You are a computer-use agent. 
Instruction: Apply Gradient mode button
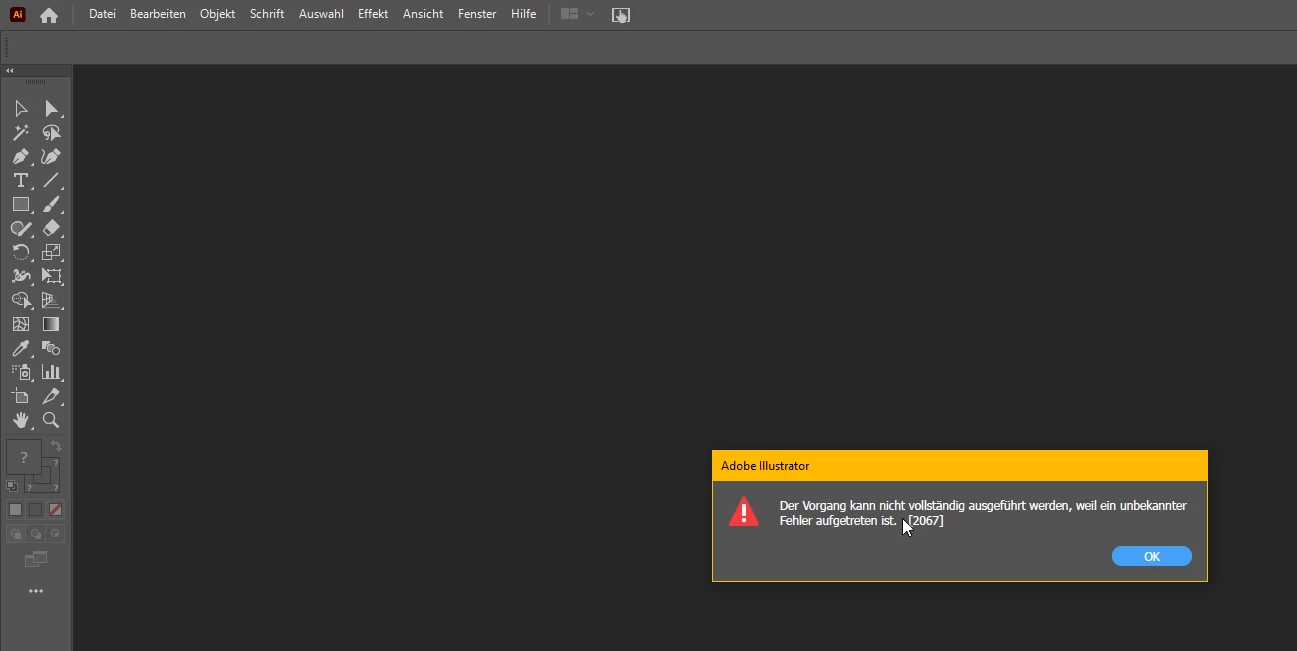tap(35, 510)
